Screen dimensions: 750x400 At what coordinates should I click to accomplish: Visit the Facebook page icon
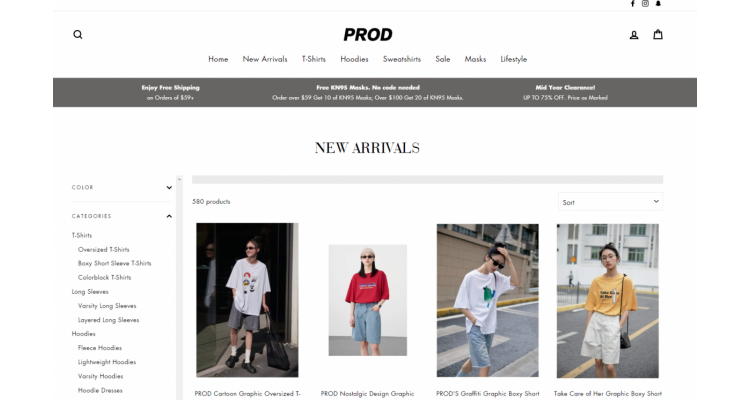(x=632, y=3)
